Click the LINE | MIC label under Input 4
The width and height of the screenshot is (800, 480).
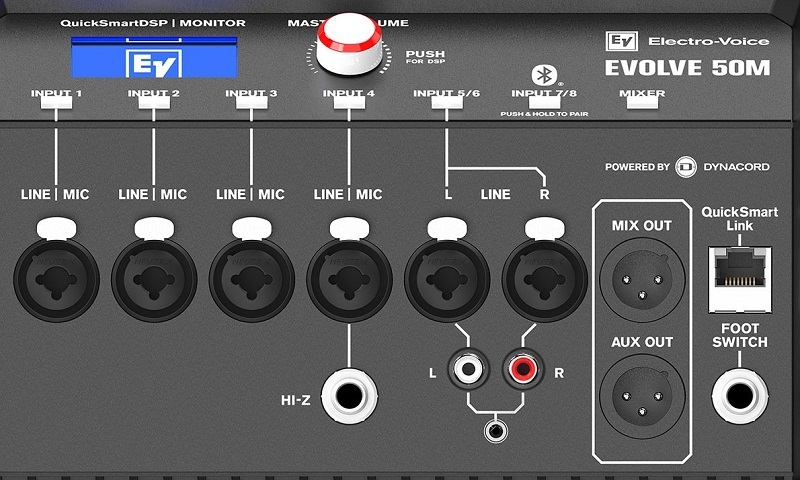348,194
